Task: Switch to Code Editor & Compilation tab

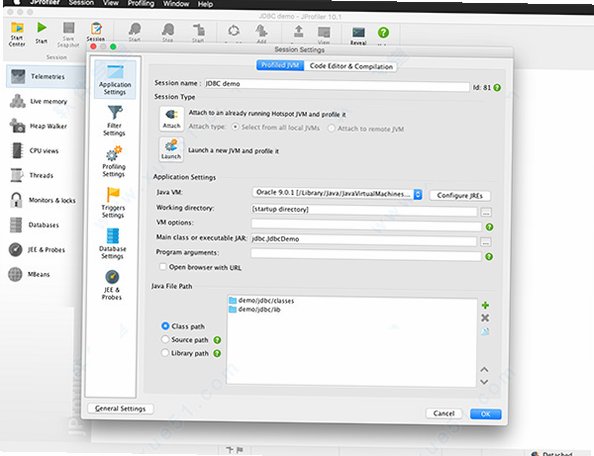Action: [351, 66]
